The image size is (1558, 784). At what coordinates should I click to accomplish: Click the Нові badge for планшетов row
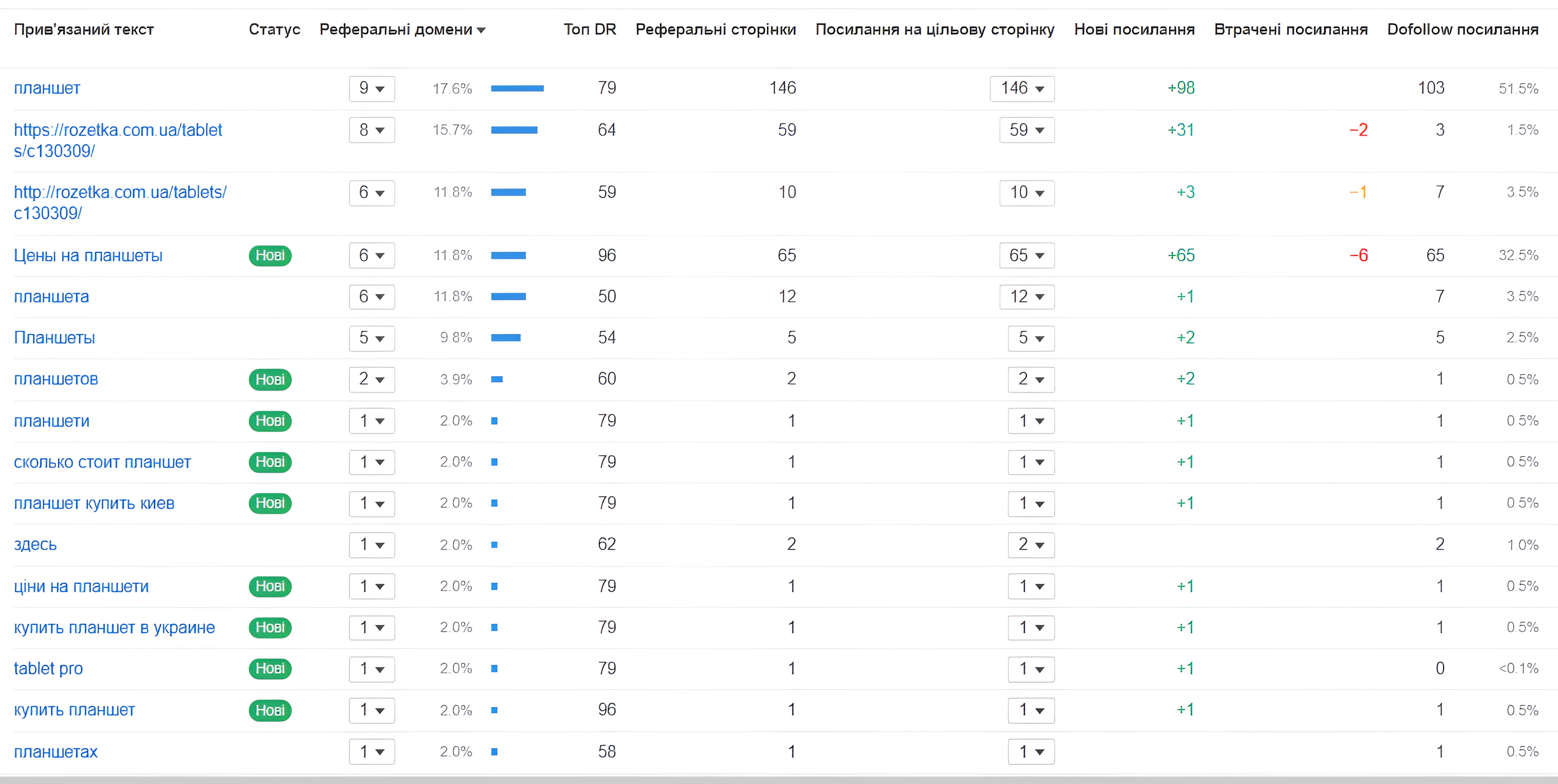270,379
